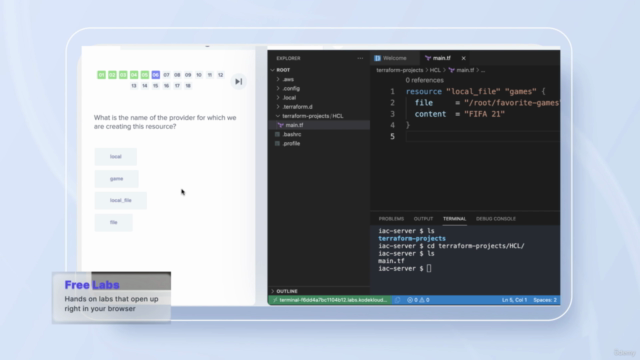Jump to question 07

166,75
